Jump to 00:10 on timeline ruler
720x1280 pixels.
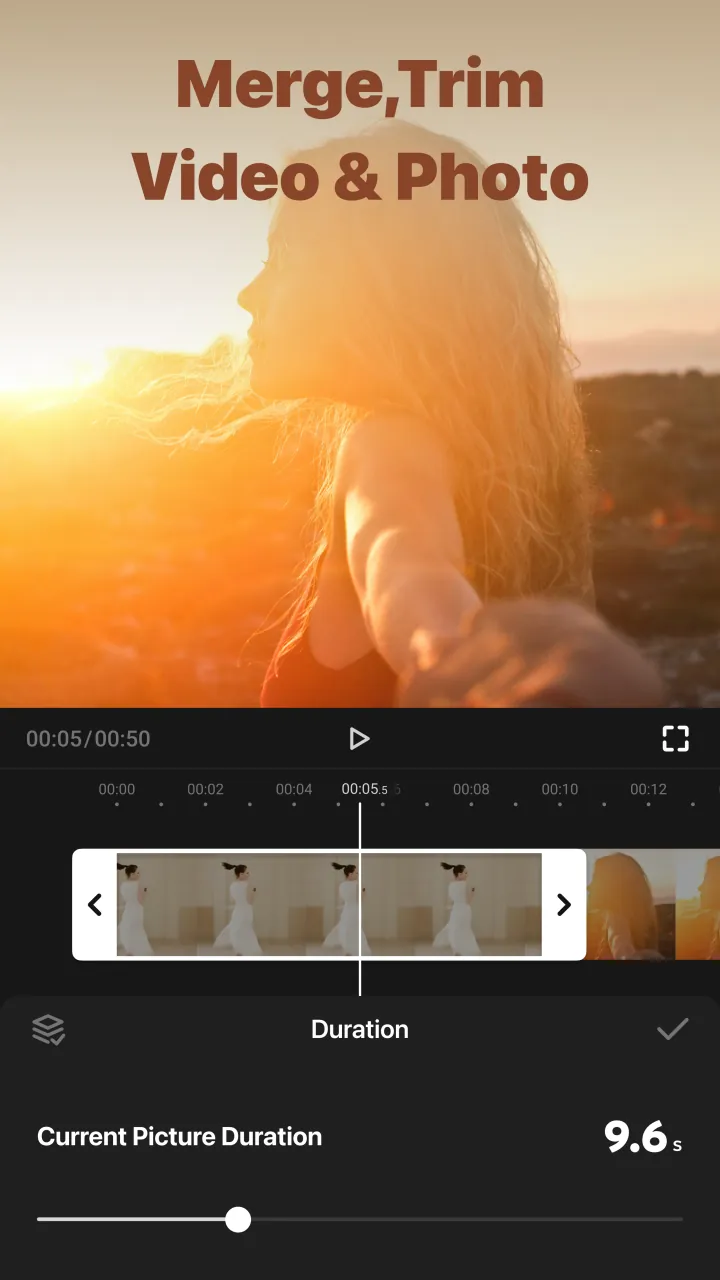coord(560,789)
